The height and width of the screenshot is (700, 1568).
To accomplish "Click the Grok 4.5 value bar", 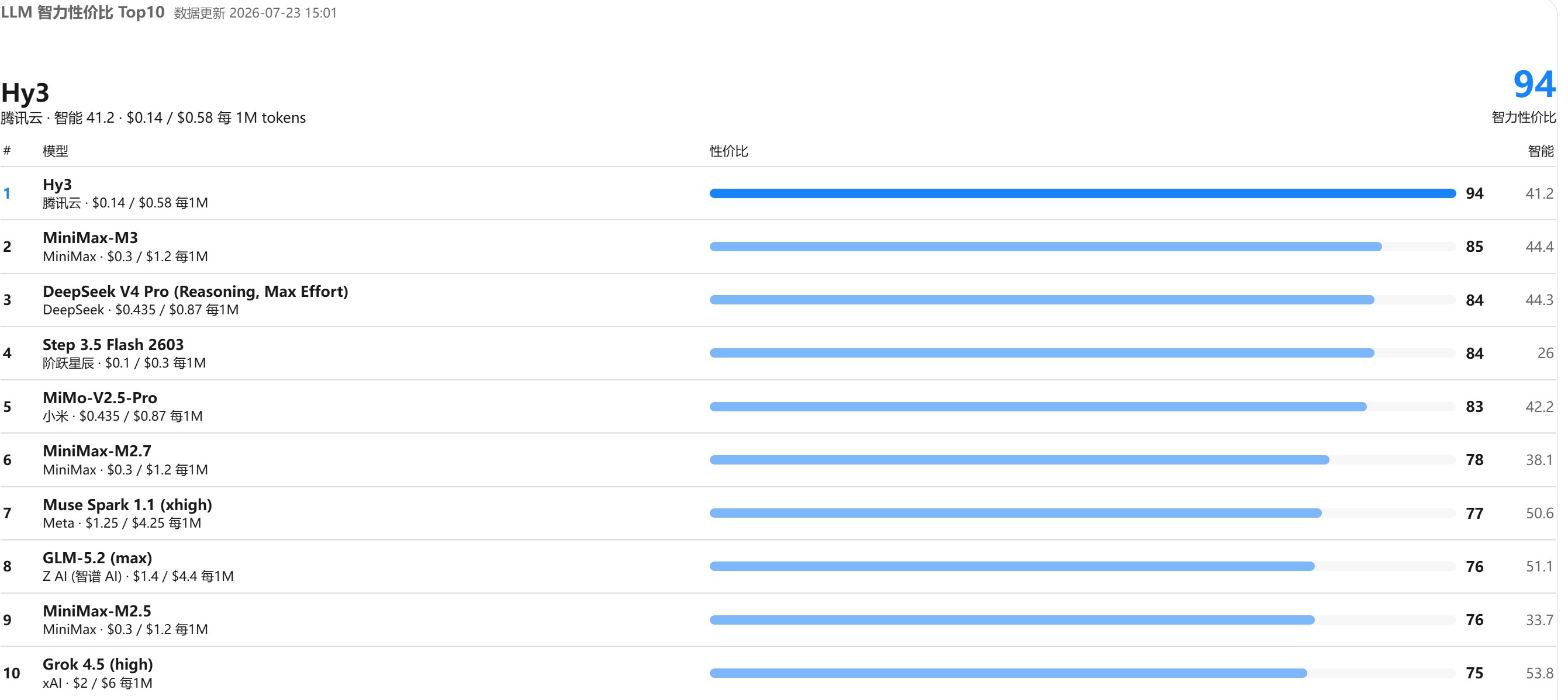I will click(x=1008, y=673).
